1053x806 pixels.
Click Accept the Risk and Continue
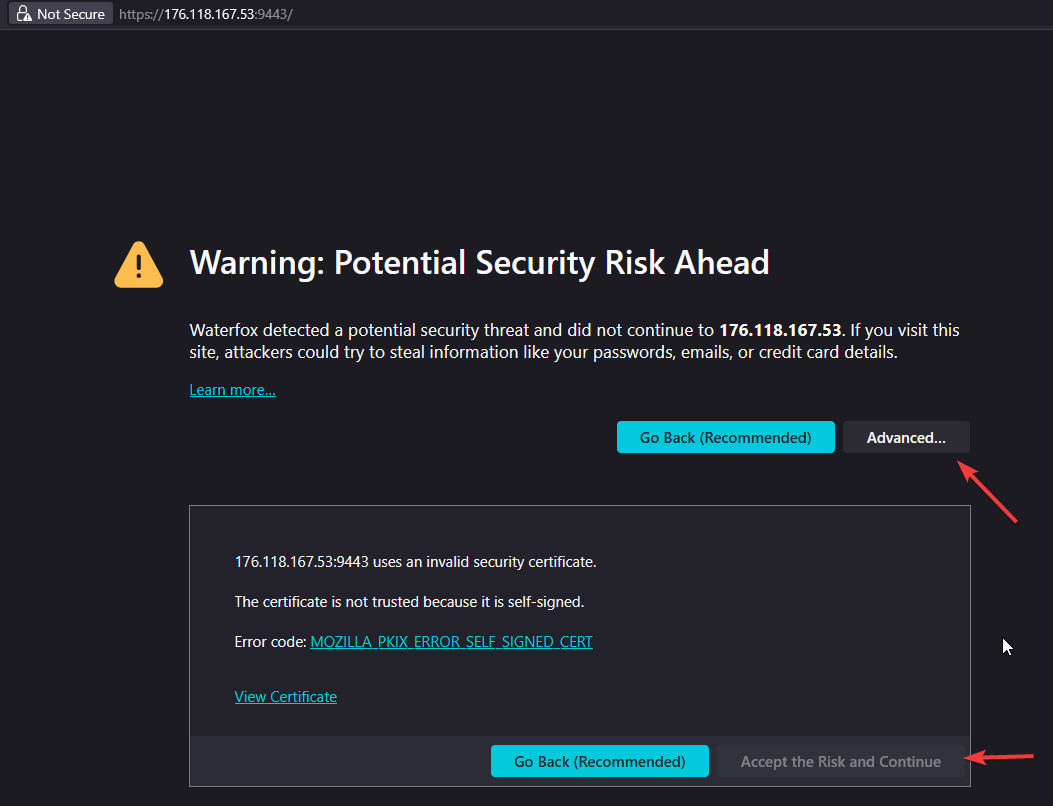(x=840, y=762)
